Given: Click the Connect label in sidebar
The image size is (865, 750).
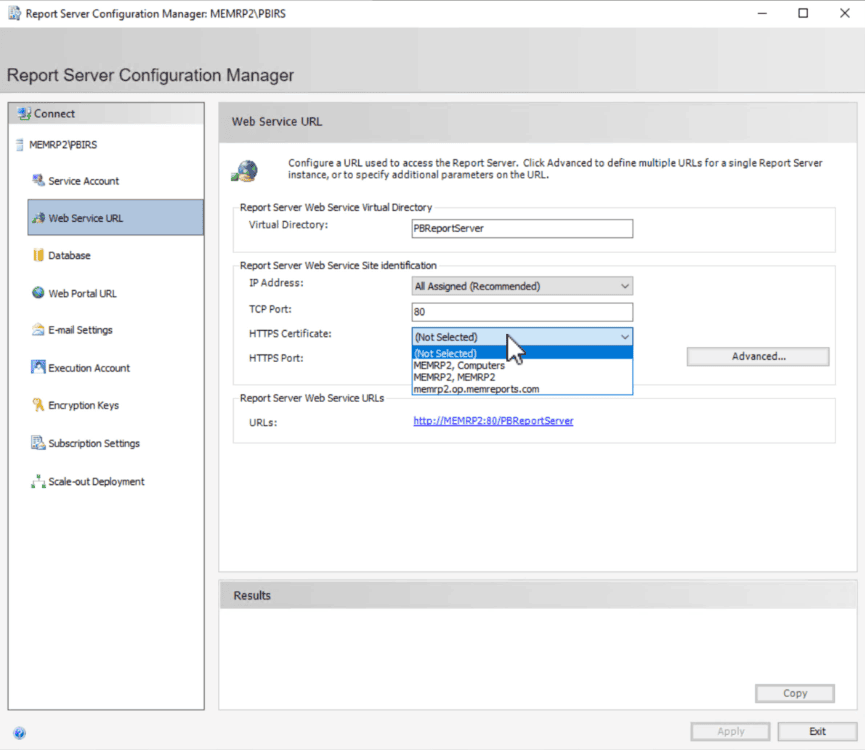Looking at the screenshot, I should 54,114.
